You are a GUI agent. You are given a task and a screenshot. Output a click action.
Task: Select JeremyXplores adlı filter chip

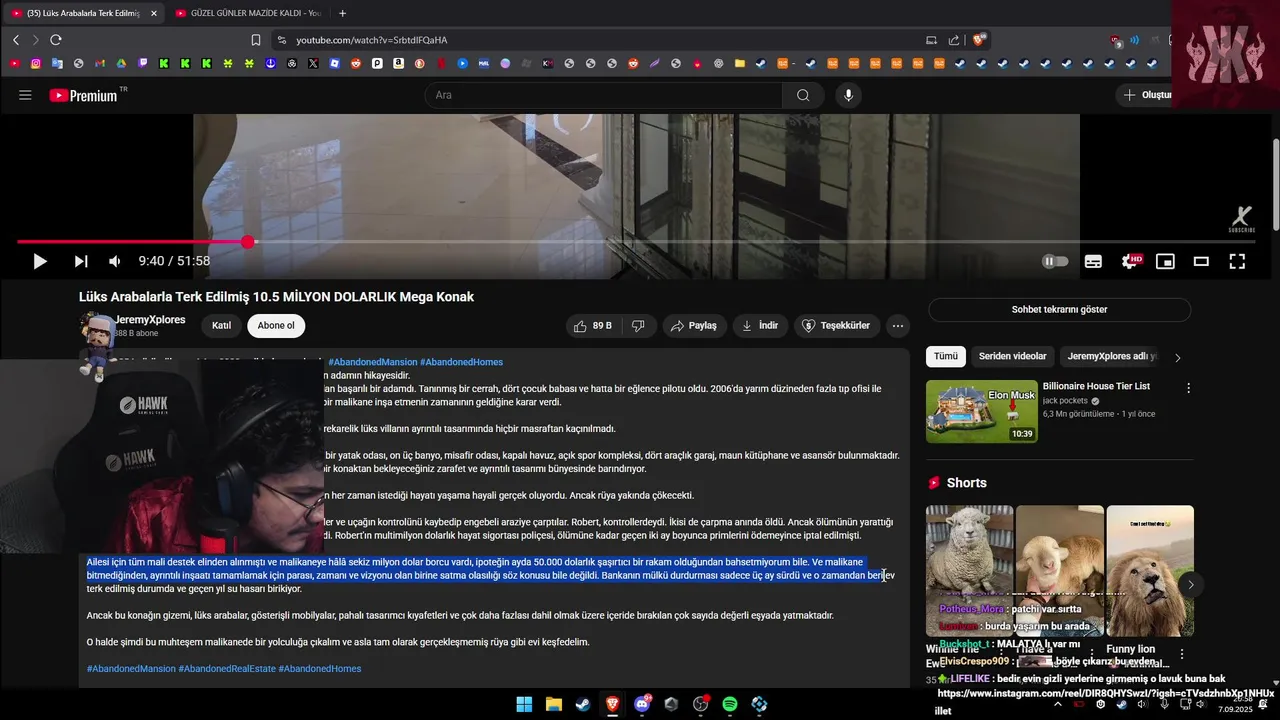click(1111, 356)
